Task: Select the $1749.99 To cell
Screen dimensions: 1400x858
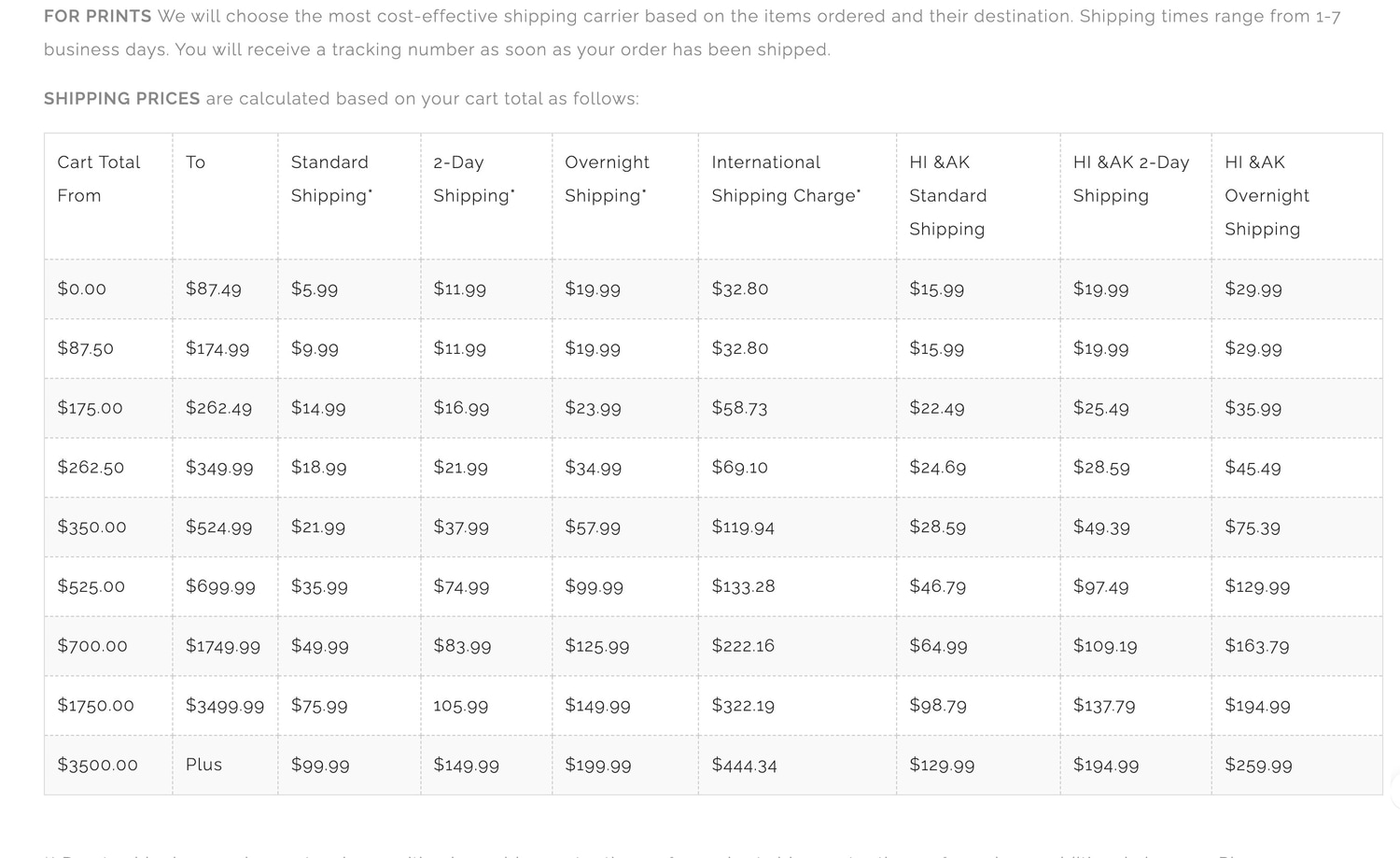Action: click(223, 646)
